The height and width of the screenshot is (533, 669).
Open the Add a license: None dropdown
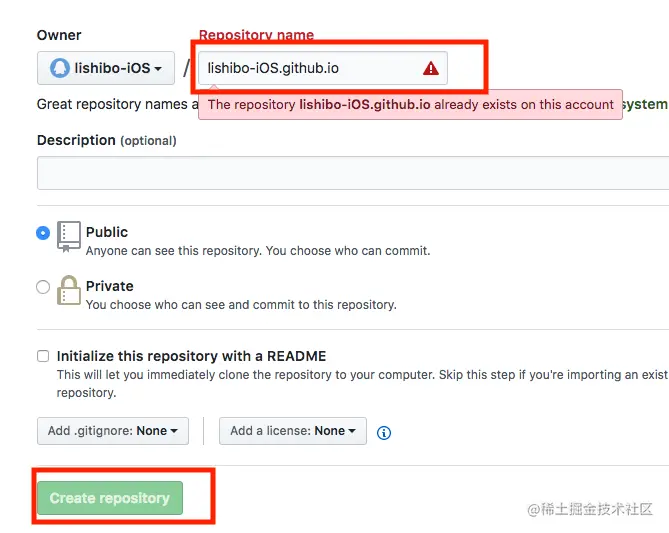(293, 431)
